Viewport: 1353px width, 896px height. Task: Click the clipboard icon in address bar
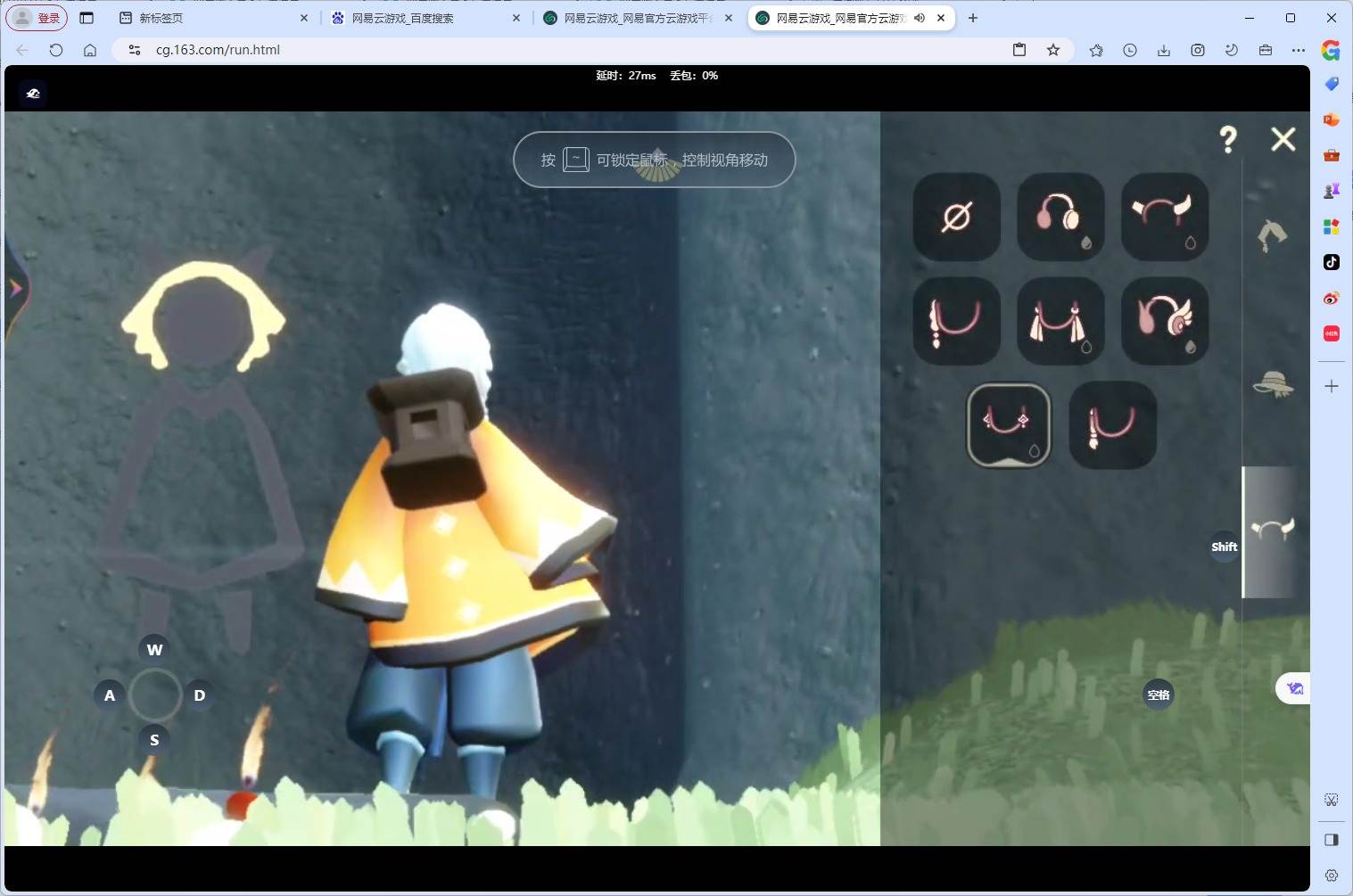1019,50
